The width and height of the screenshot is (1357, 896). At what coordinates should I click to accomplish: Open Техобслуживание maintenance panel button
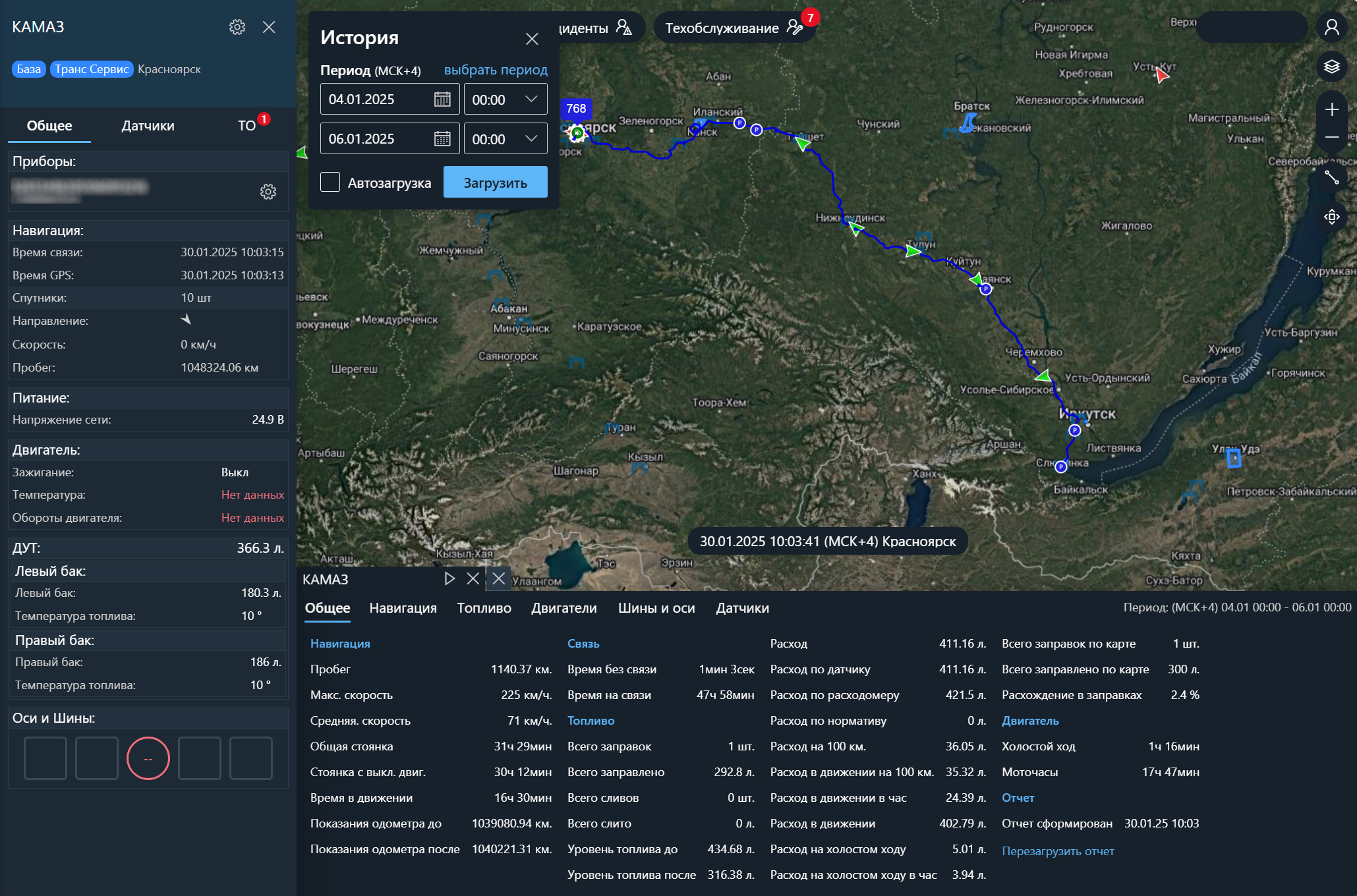[x=734, y=28]
